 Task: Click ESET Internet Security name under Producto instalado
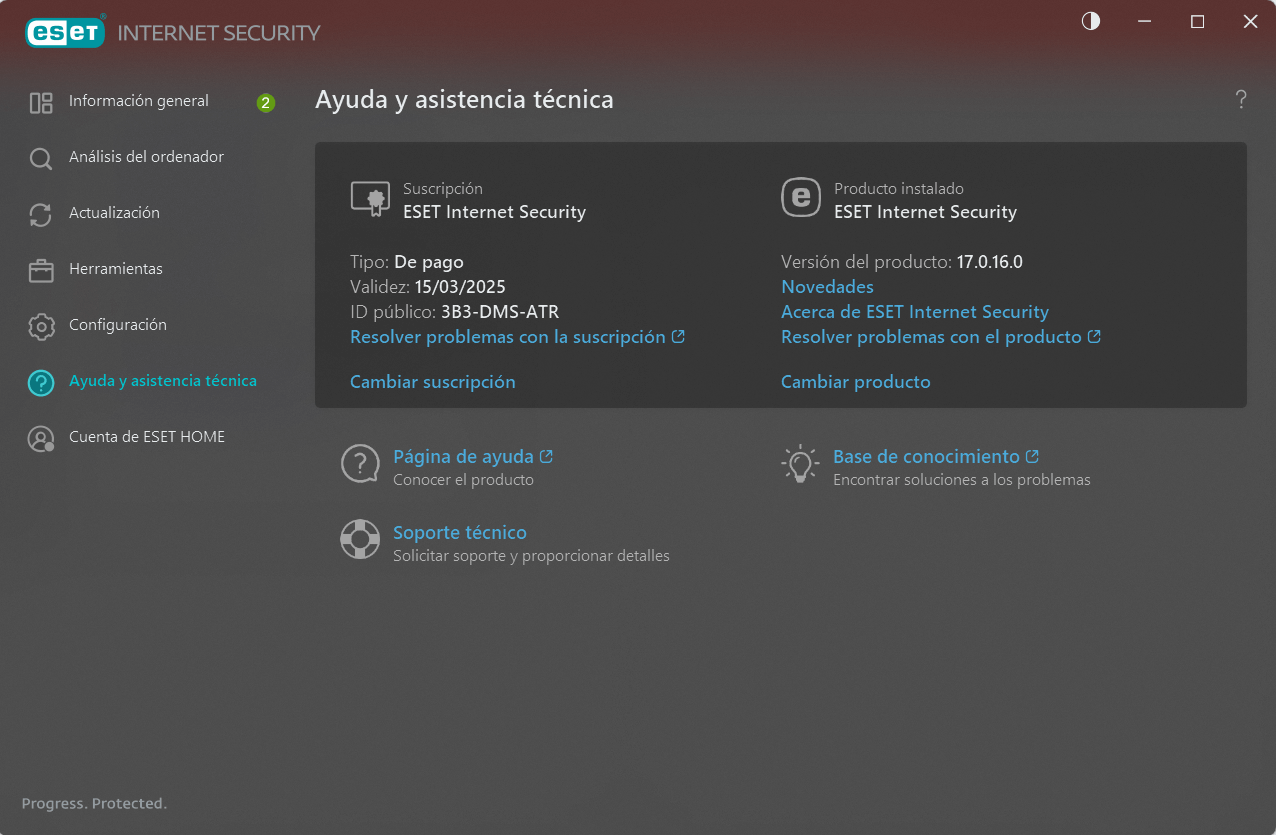[925, 212]
